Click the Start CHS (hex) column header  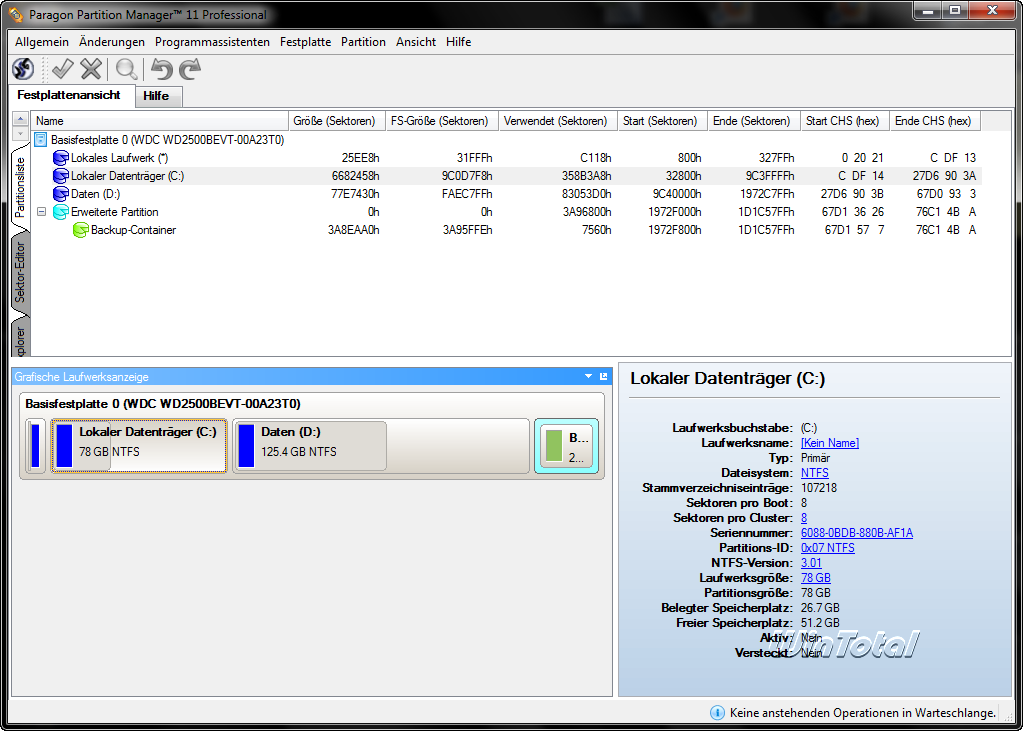pyautogui.click(x=845, y=121)
